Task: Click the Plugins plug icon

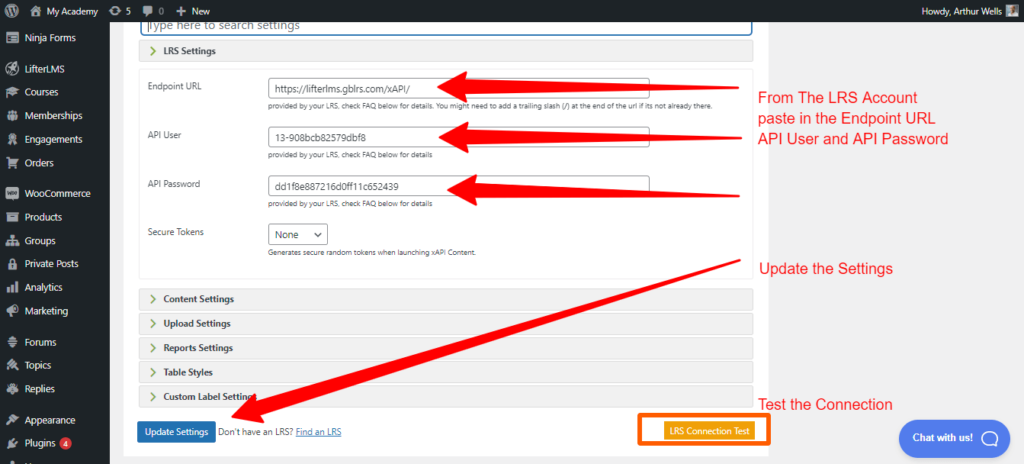Action: [x=12, y=444]
